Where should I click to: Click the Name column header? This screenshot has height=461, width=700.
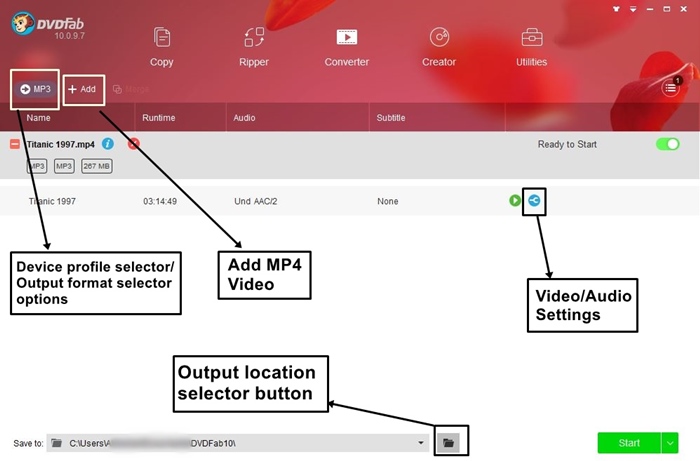[38, 118]
